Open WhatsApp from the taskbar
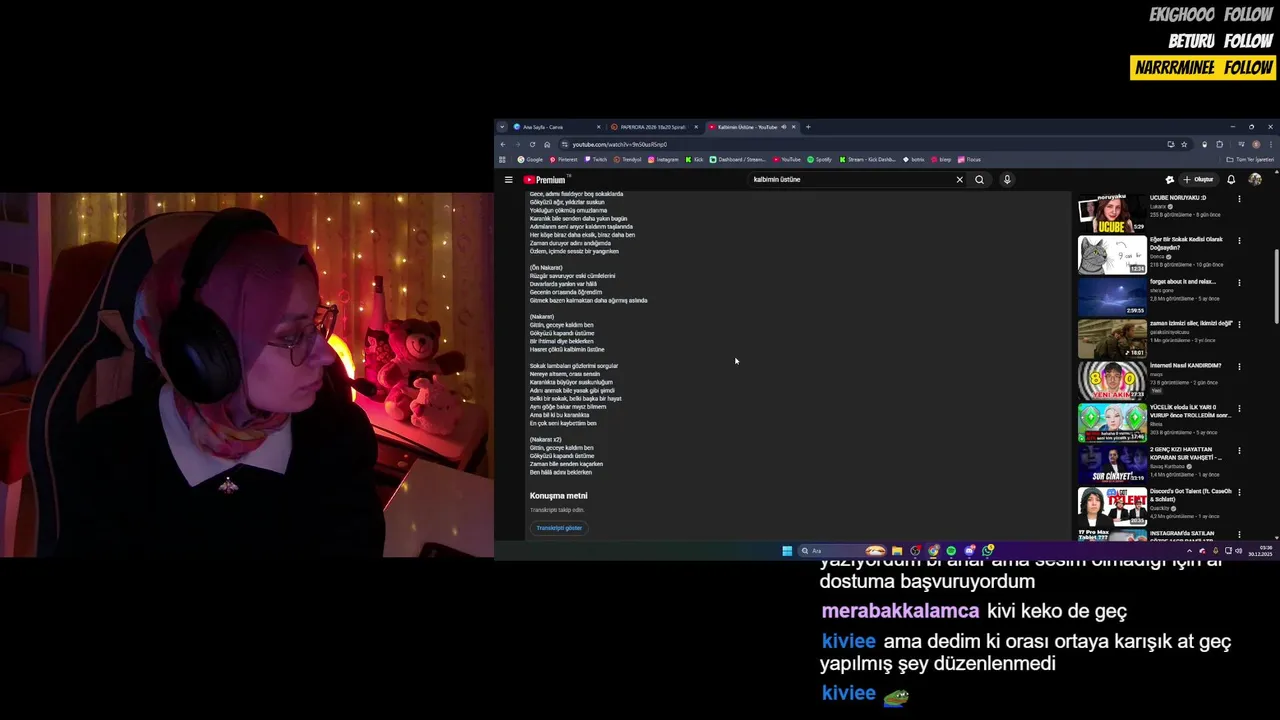 (988, 551)
